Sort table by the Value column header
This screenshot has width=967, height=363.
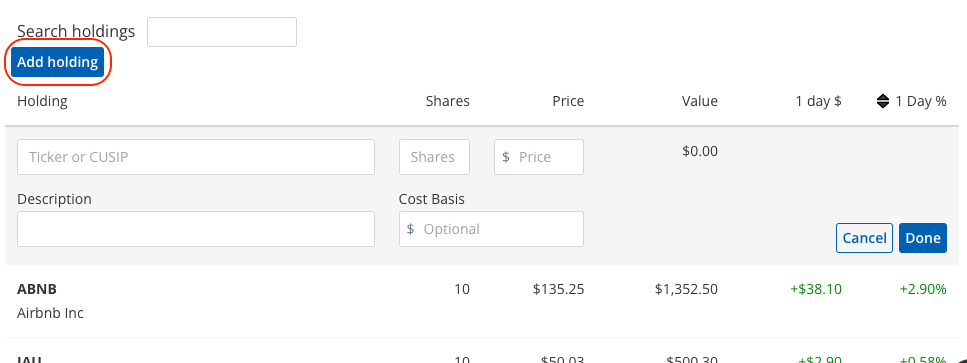click(x=699, y=101)
